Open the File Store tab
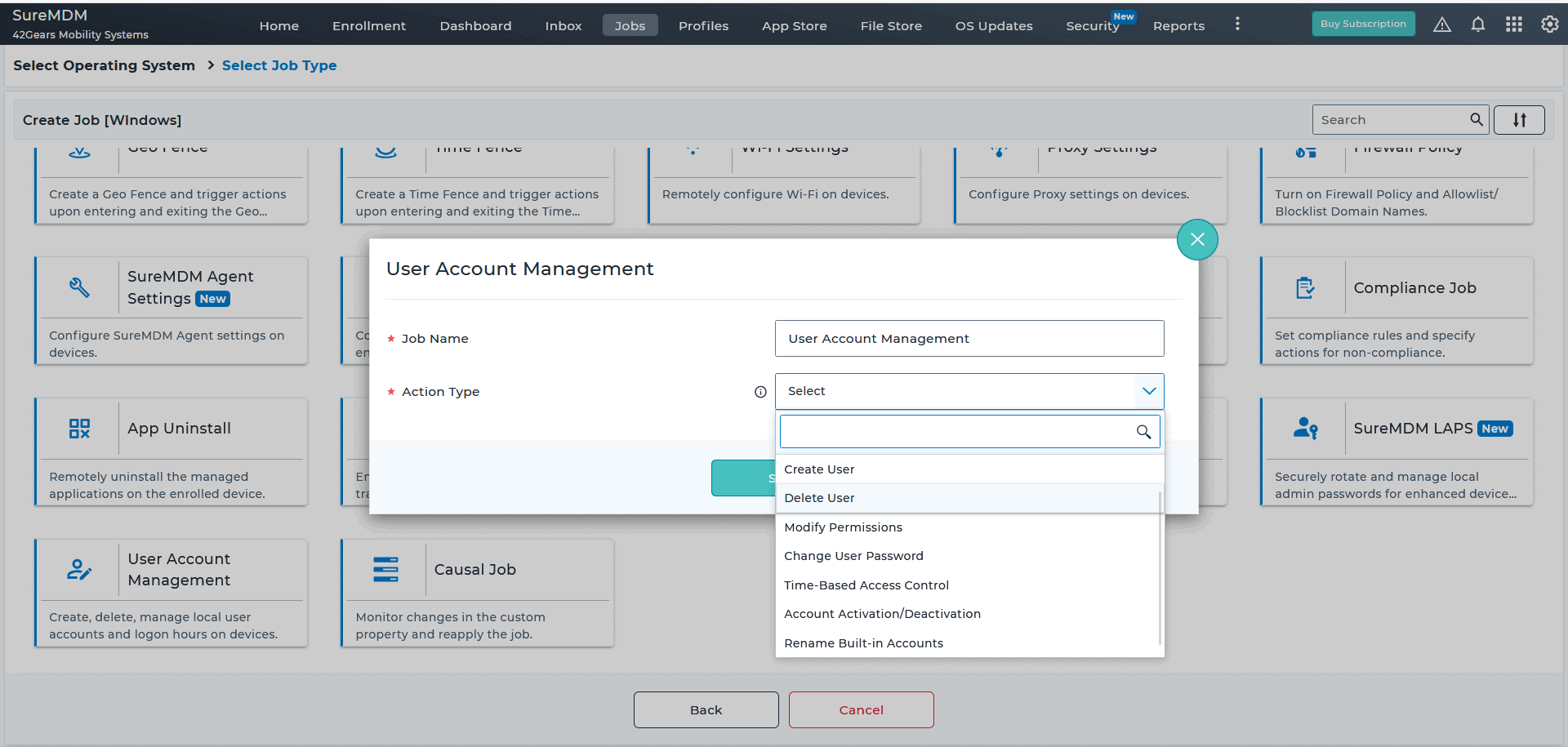This screenshot has height=747, width=1568. pos(891,25)
